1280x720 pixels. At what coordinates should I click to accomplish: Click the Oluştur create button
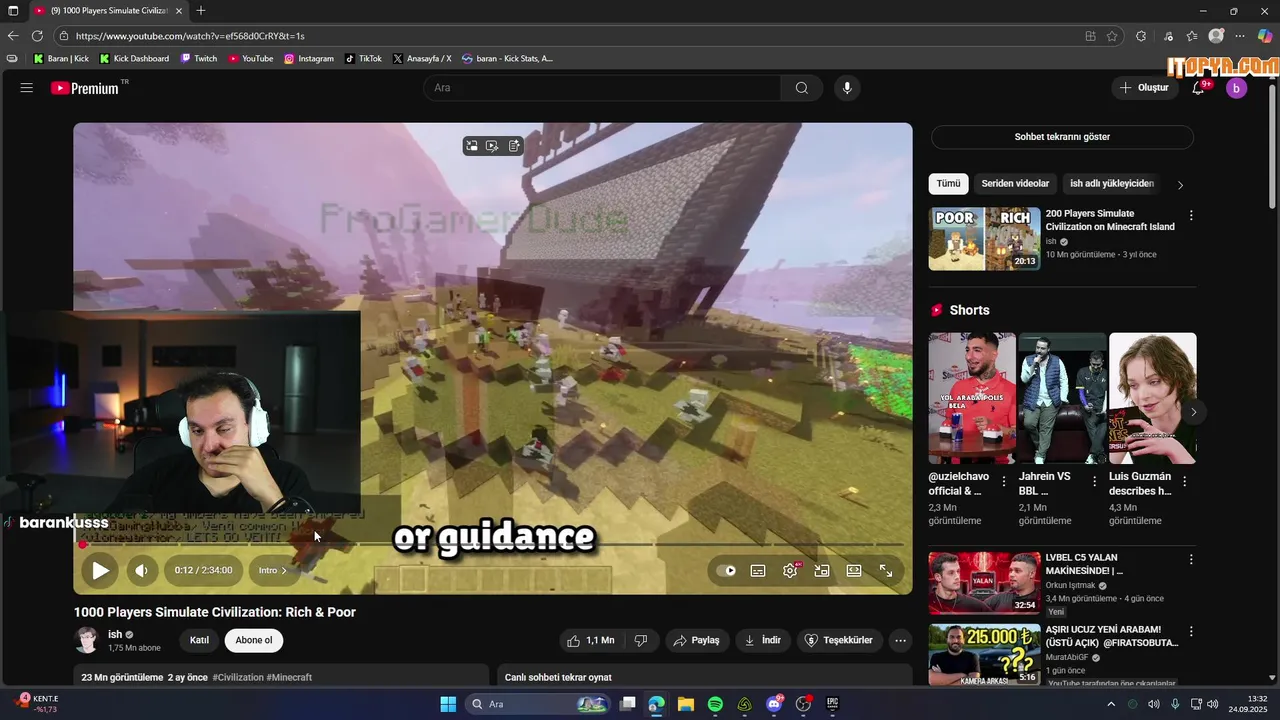tap(1143, 88)
